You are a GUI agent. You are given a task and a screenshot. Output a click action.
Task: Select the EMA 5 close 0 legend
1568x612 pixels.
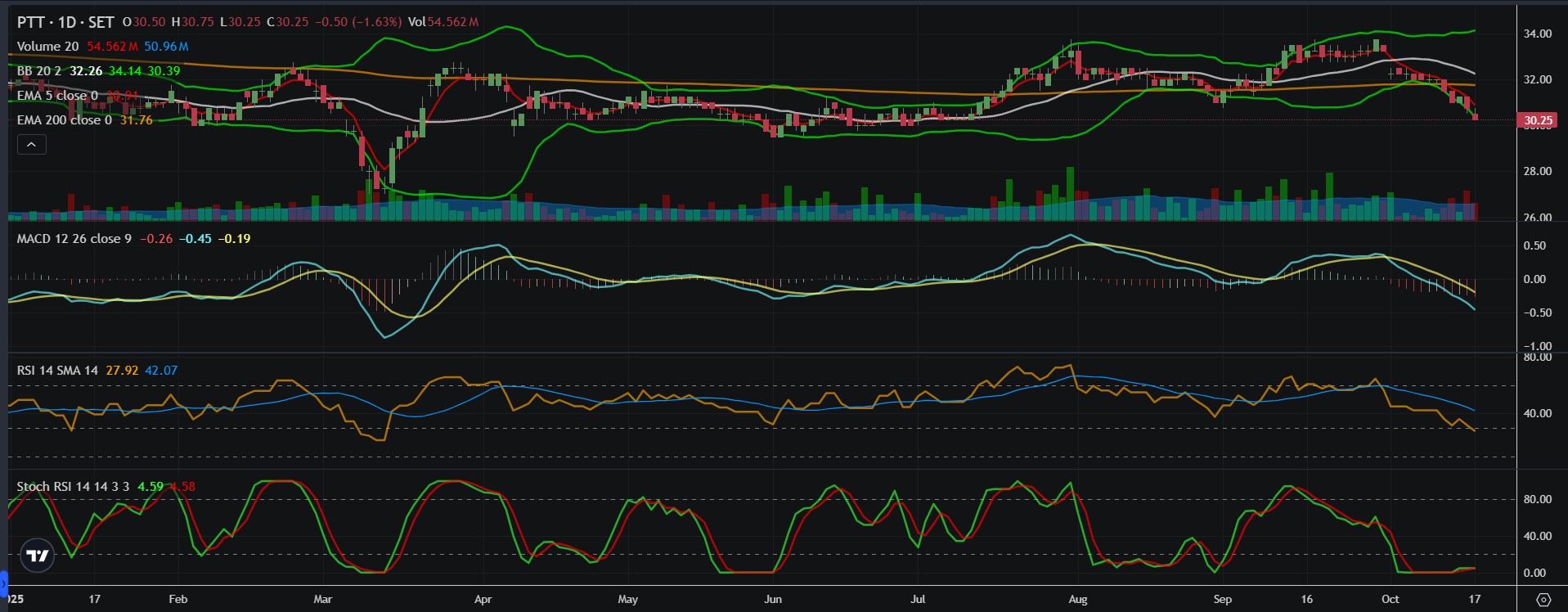point(57,96)
